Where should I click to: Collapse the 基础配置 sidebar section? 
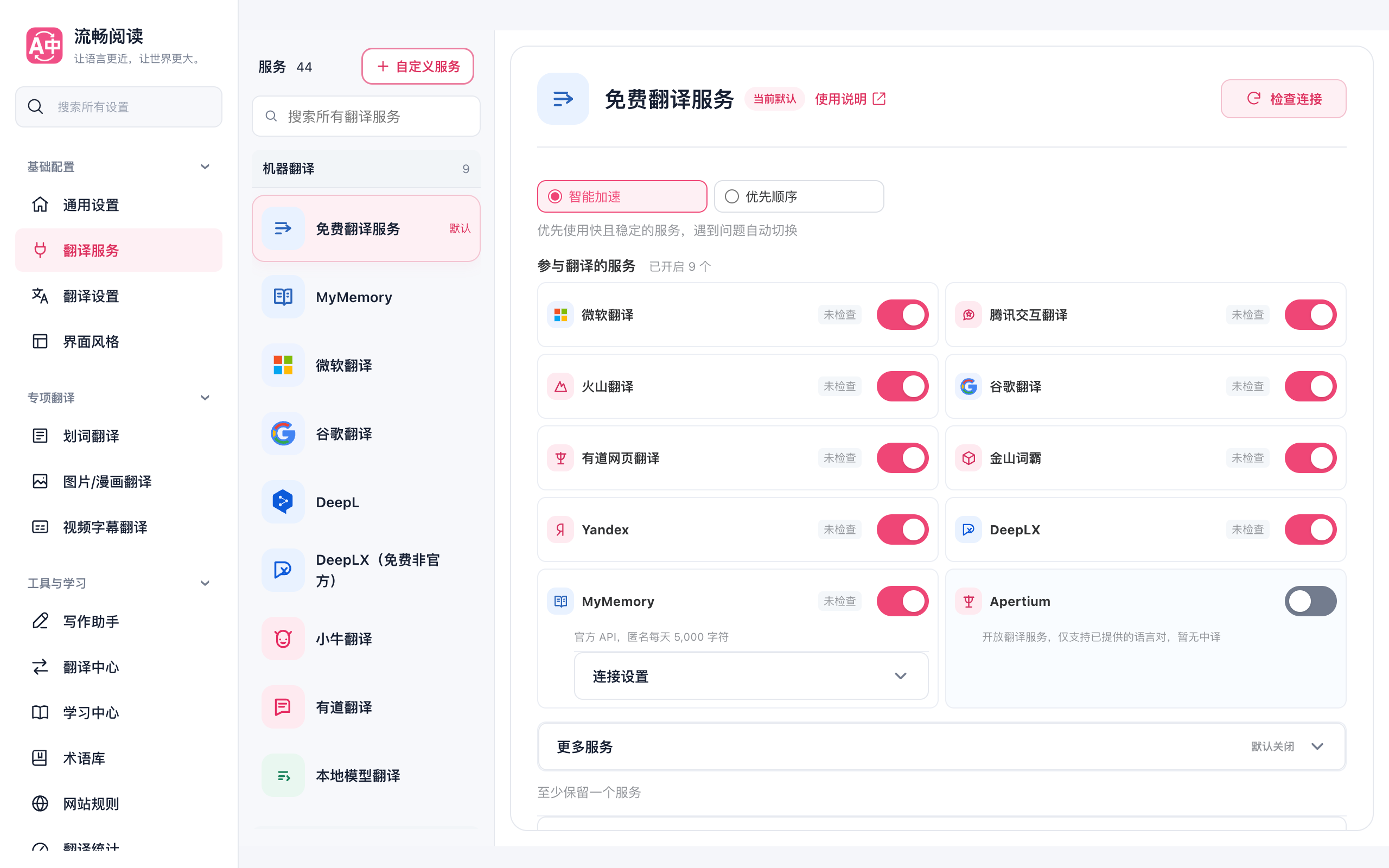tap(119, 167)
